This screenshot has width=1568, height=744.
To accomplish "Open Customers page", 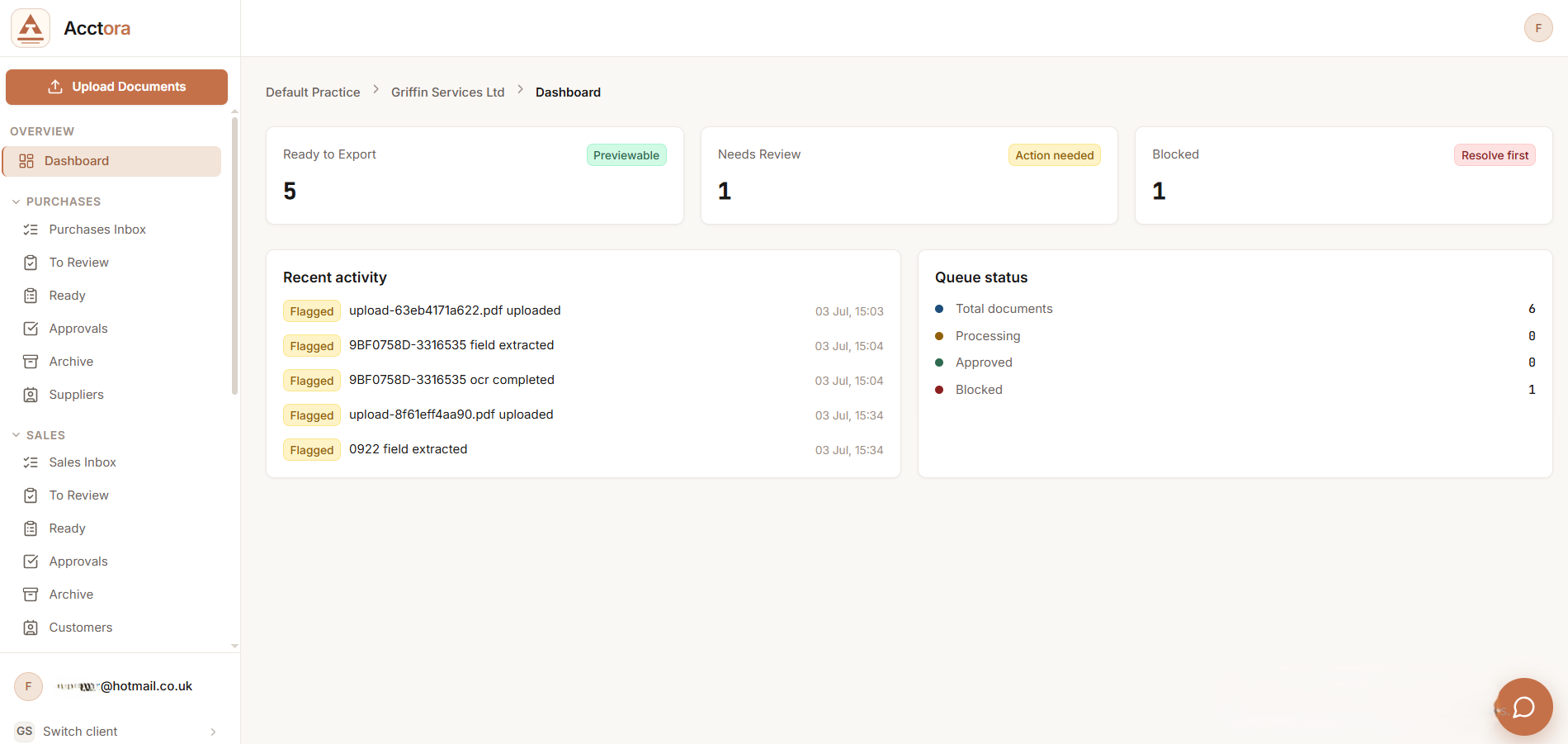I will (x=80, y=628).
